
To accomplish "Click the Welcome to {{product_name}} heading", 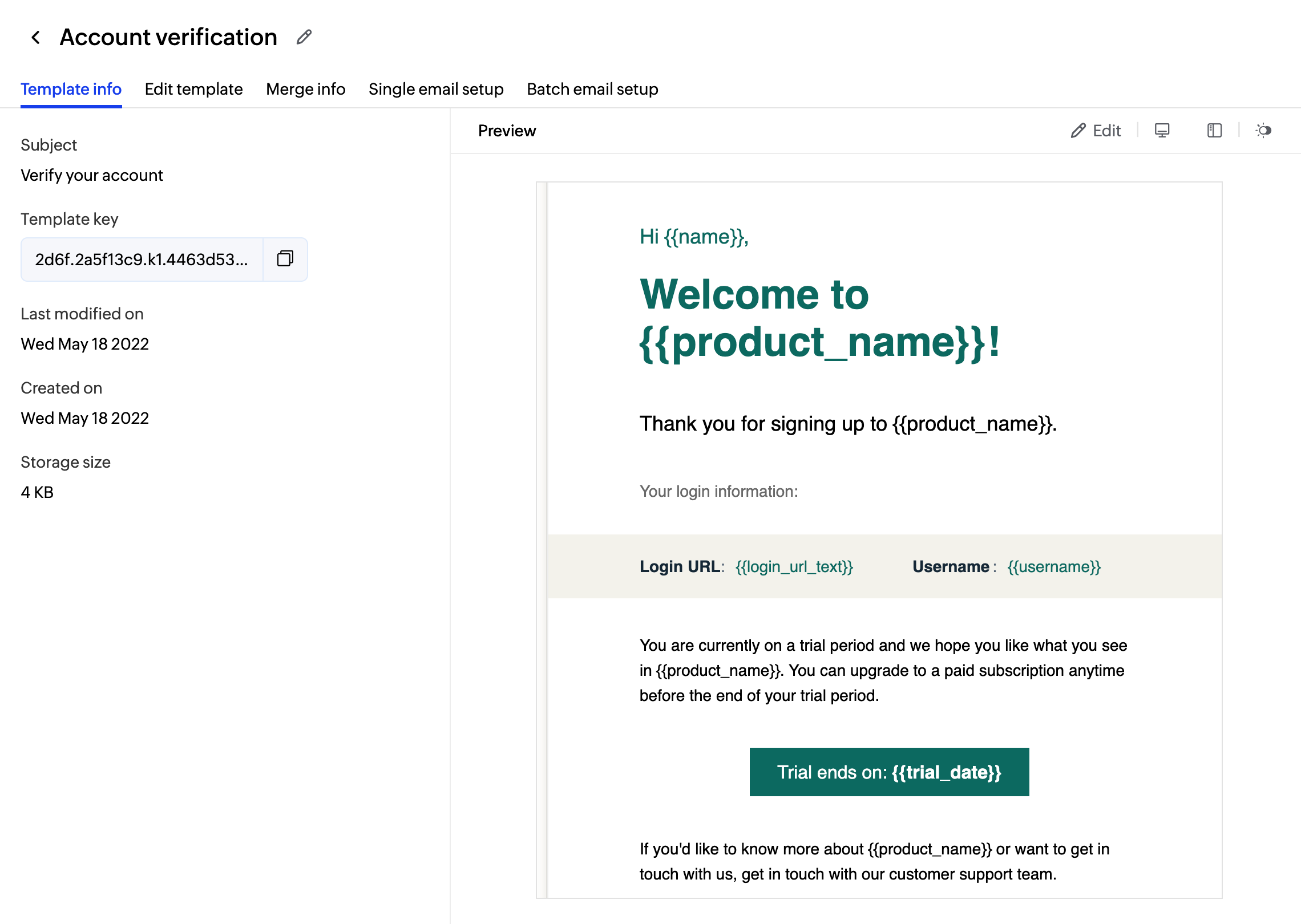I will [x=819, y=318].
